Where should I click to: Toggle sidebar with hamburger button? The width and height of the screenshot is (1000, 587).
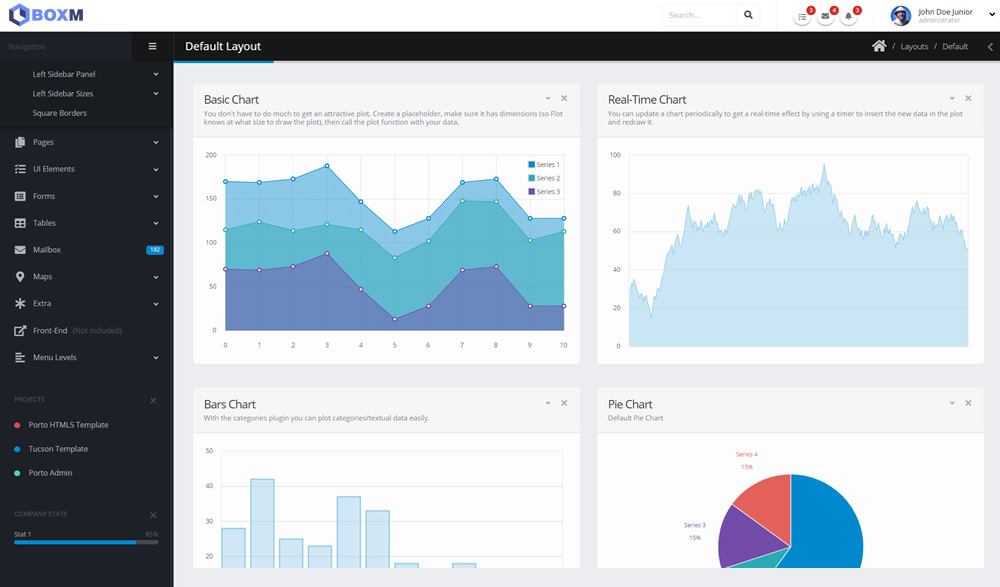[x=152, y=46]
